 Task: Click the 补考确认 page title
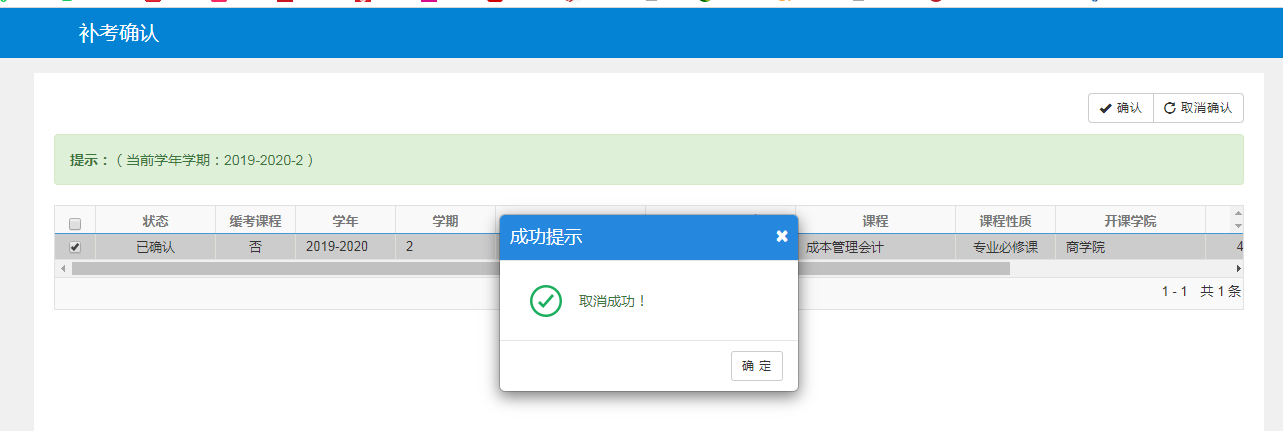click(119, 33)
